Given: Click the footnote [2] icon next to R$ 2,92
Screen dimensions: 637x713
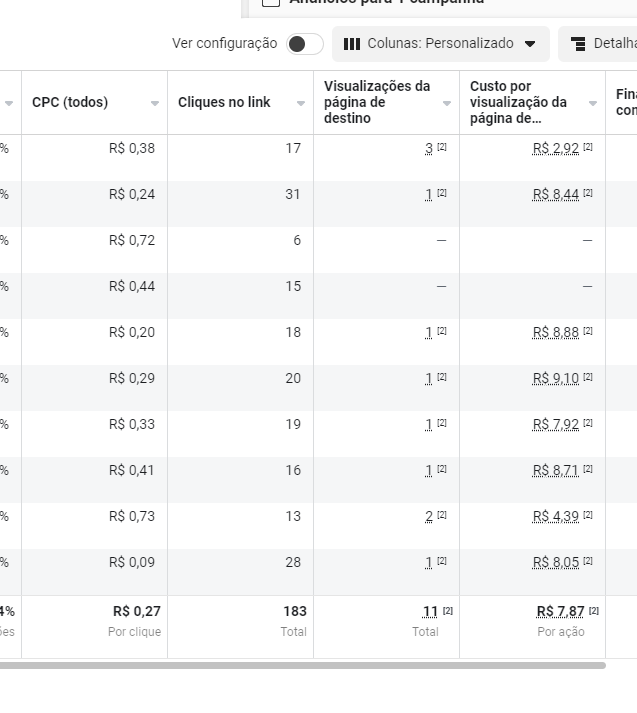Looking at the screenshot, I should click(x=588, y=147).
